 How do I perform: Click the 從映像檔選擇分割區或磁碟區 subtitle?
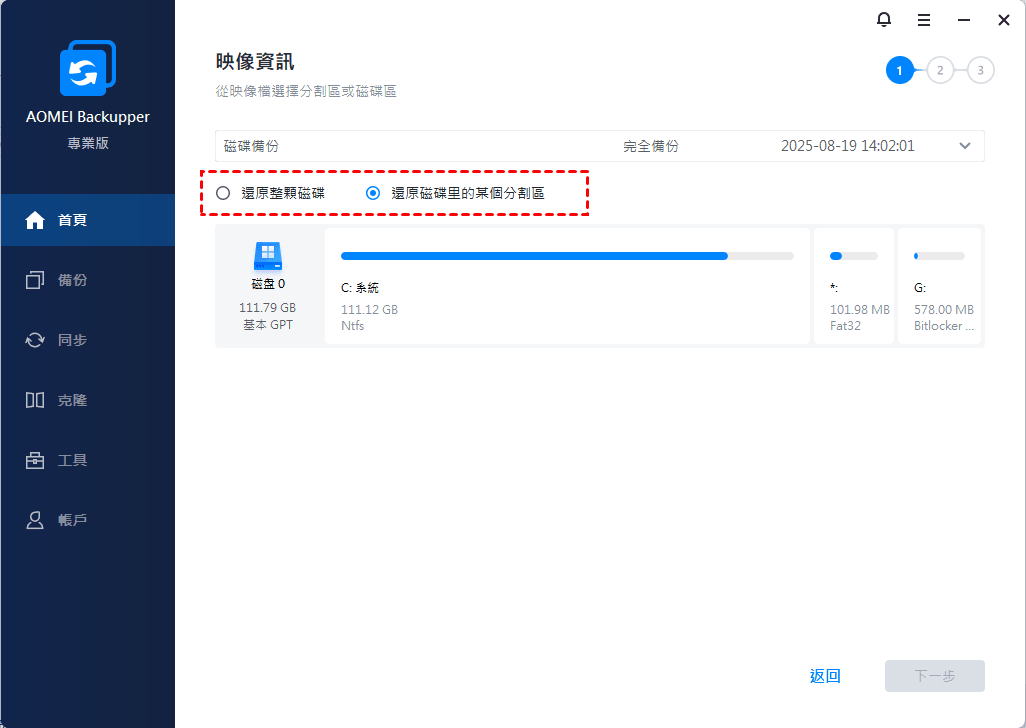pyautogui.click(x=306, y=91)
